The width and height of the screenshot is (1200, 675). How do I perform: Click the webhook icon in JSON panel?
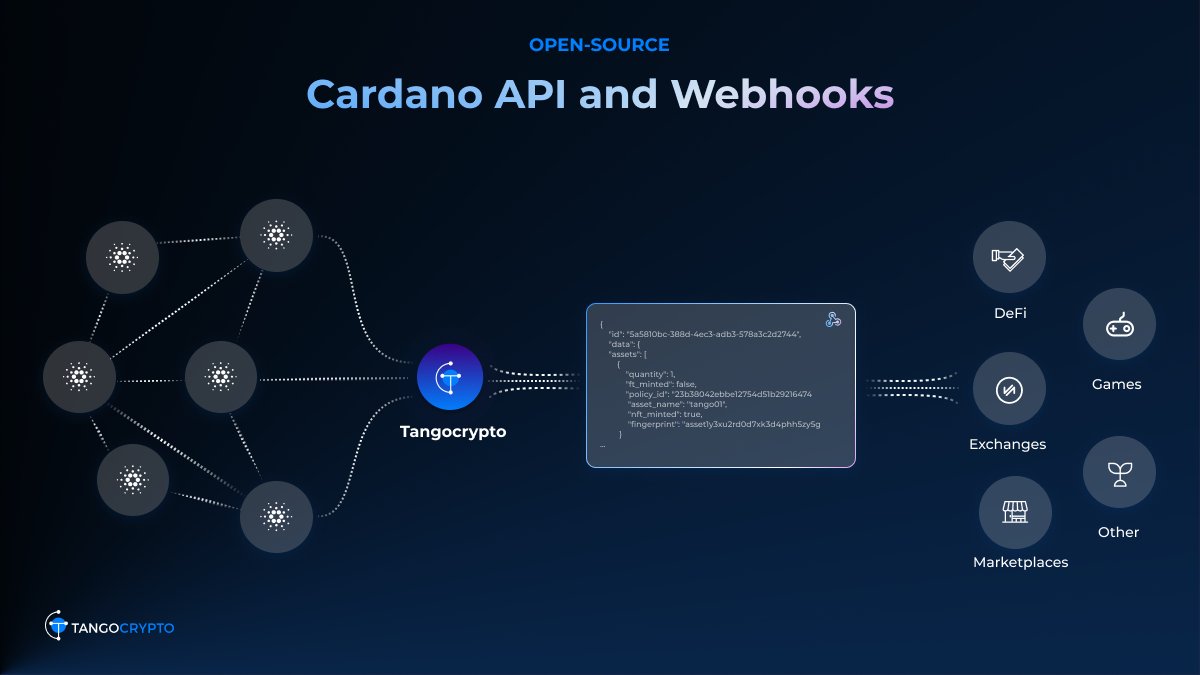pos(833,320)
